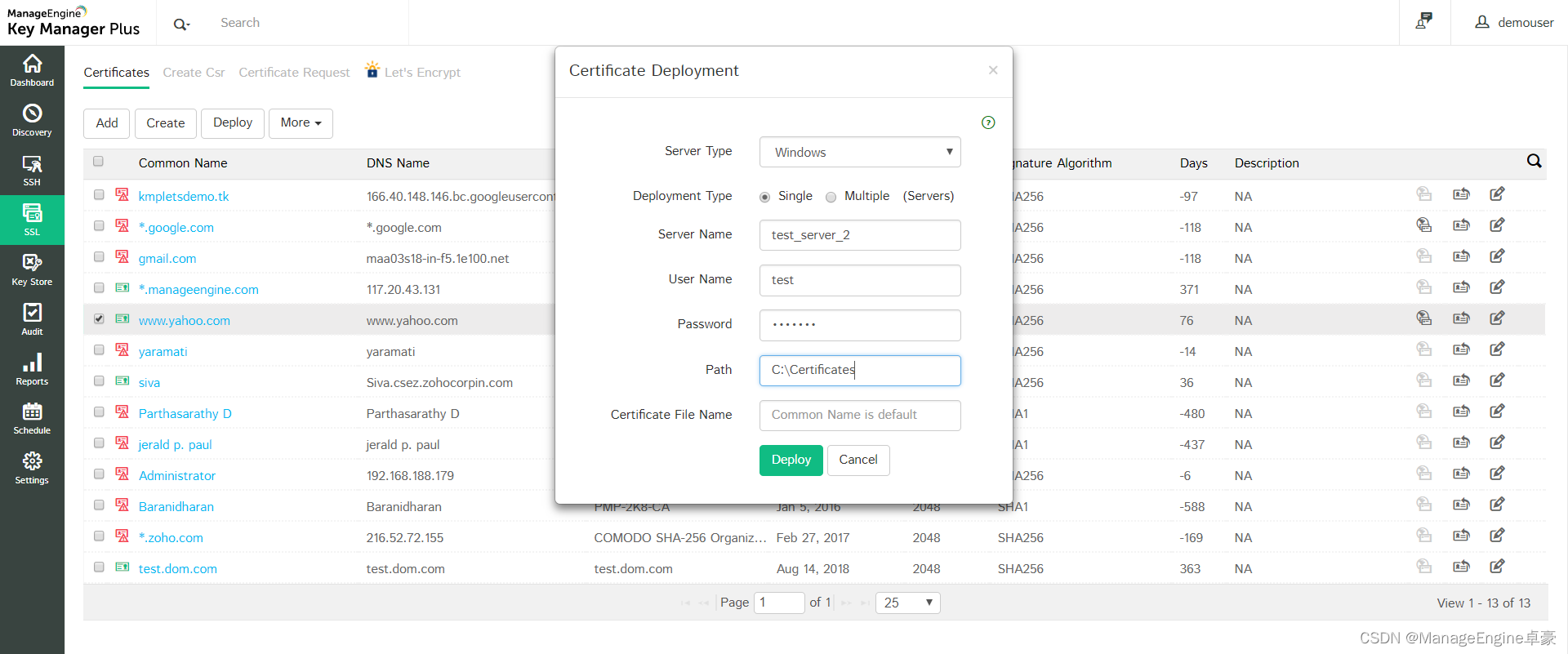1568x654 pixels.
Task: Open the Discovery sidebar icon
Action: (x=32, y=120)
